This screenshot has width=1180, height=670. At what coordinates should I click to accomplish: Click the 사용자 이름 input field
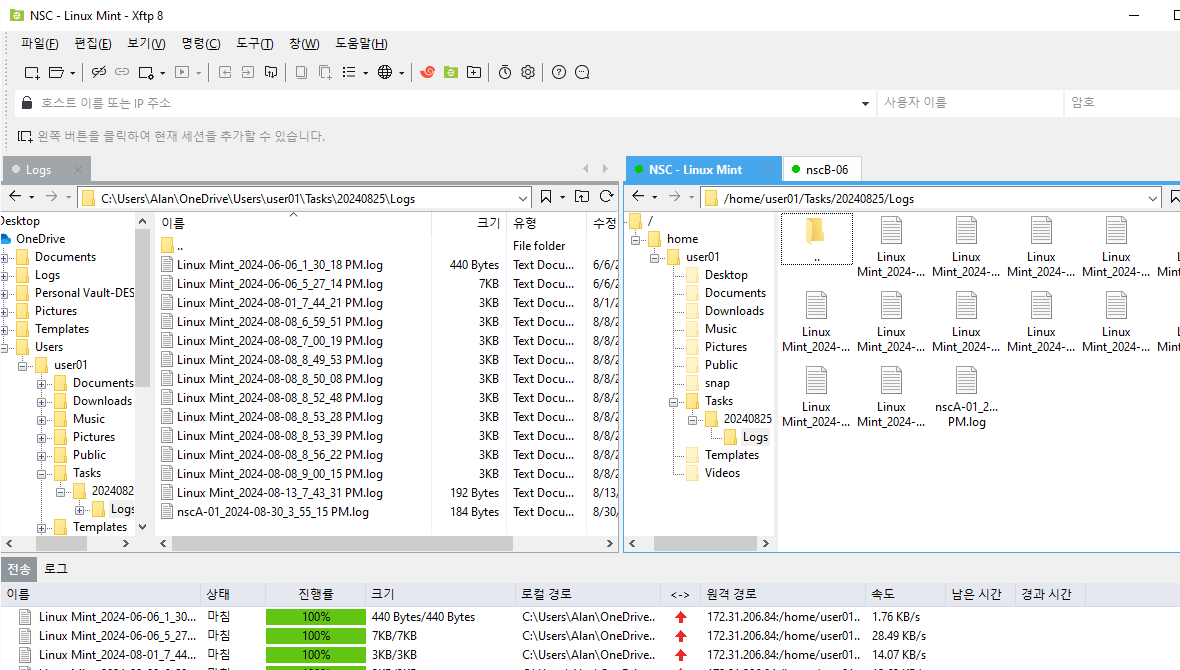click(x=970, y=102)
